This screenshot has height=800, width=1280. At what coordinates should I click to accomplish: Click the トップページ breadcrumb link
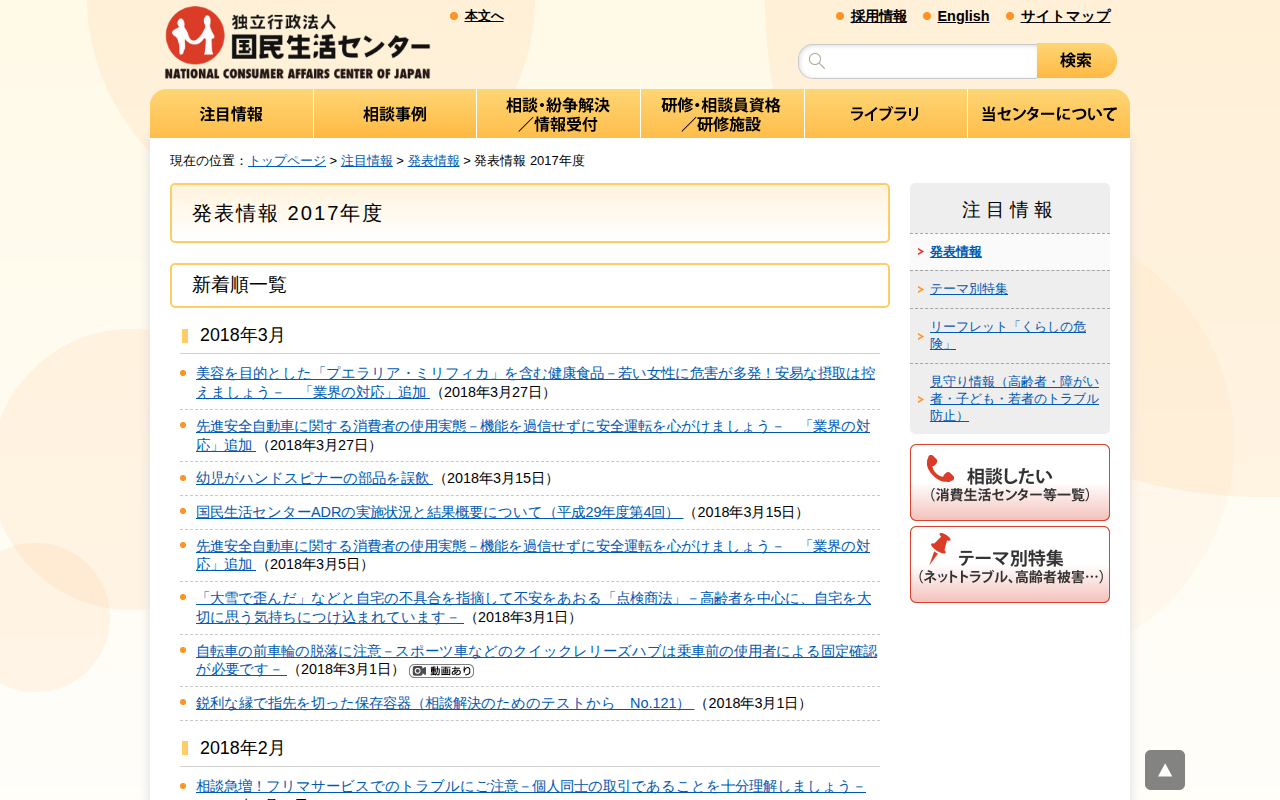click(x=287, y=161)
